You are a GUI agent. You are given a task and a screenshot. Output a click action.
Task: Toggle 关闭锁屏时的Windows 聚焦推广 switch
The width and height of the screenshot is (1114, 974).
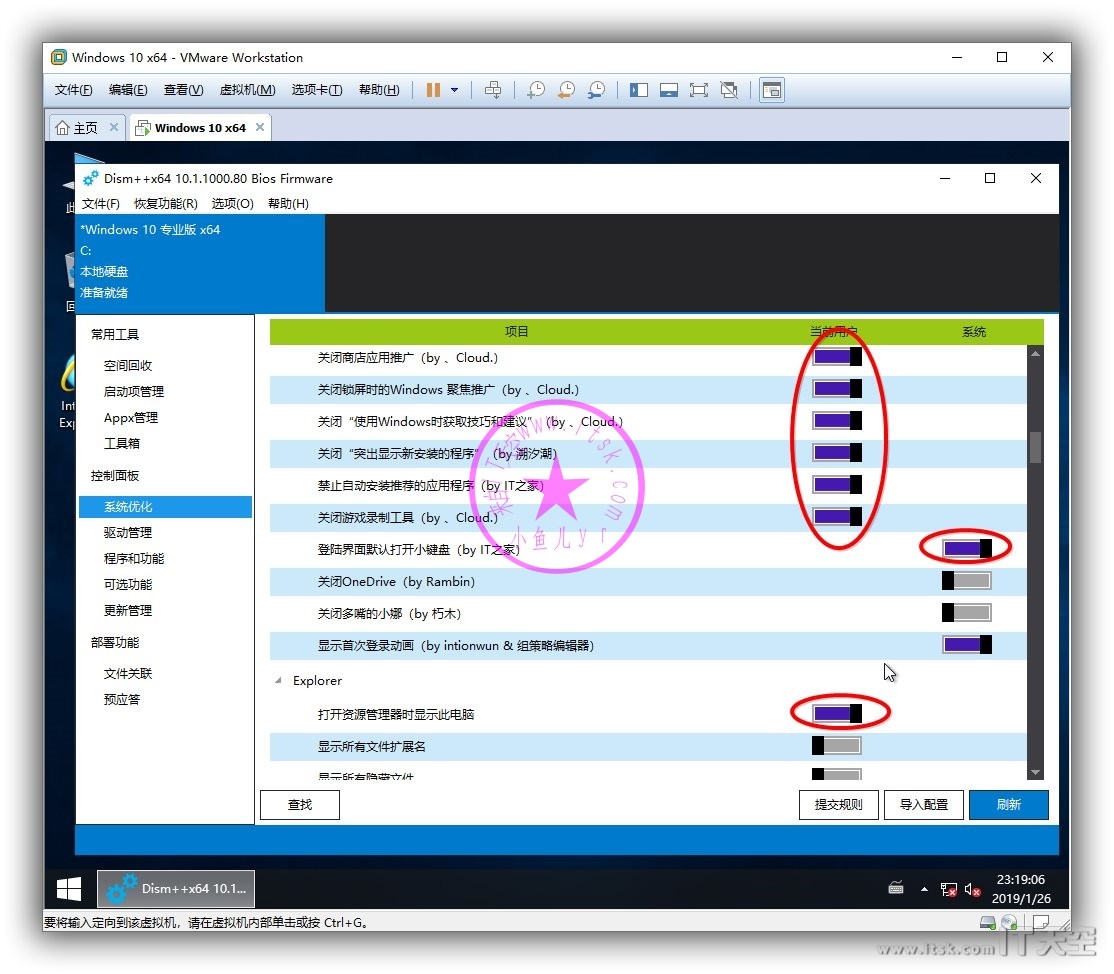837,389
